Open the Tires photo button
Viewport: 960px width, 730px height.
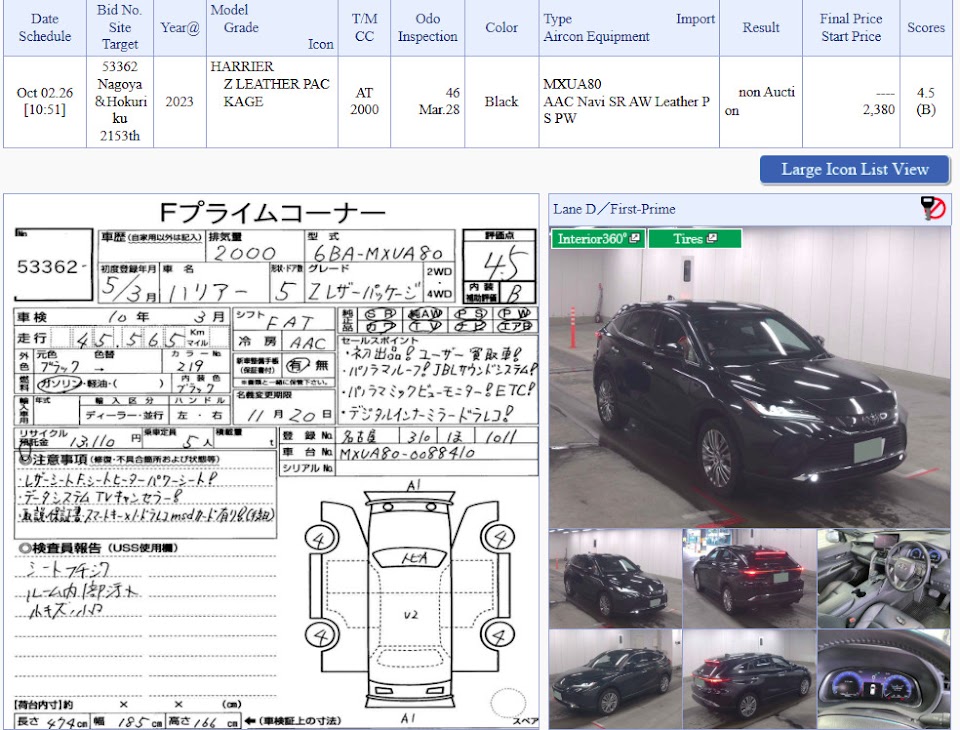click(695, 239)
